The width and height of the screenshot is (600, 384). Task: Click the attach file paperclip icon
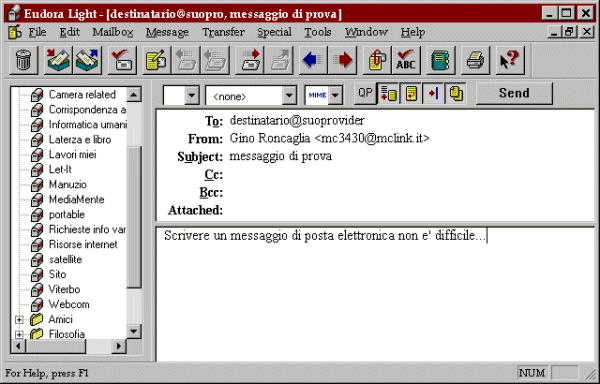[377, 60]
